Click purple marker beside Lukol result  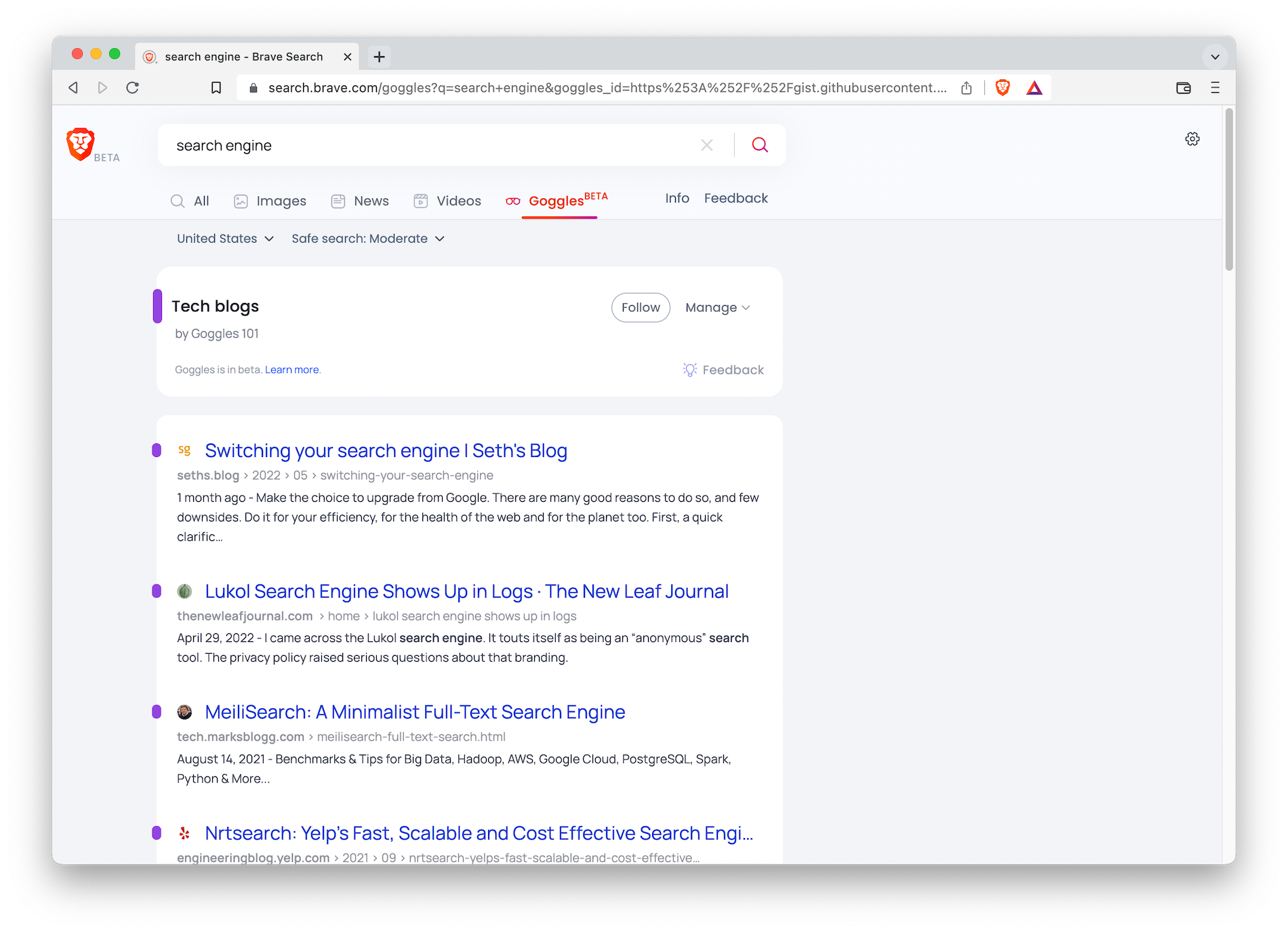point(157,591)
